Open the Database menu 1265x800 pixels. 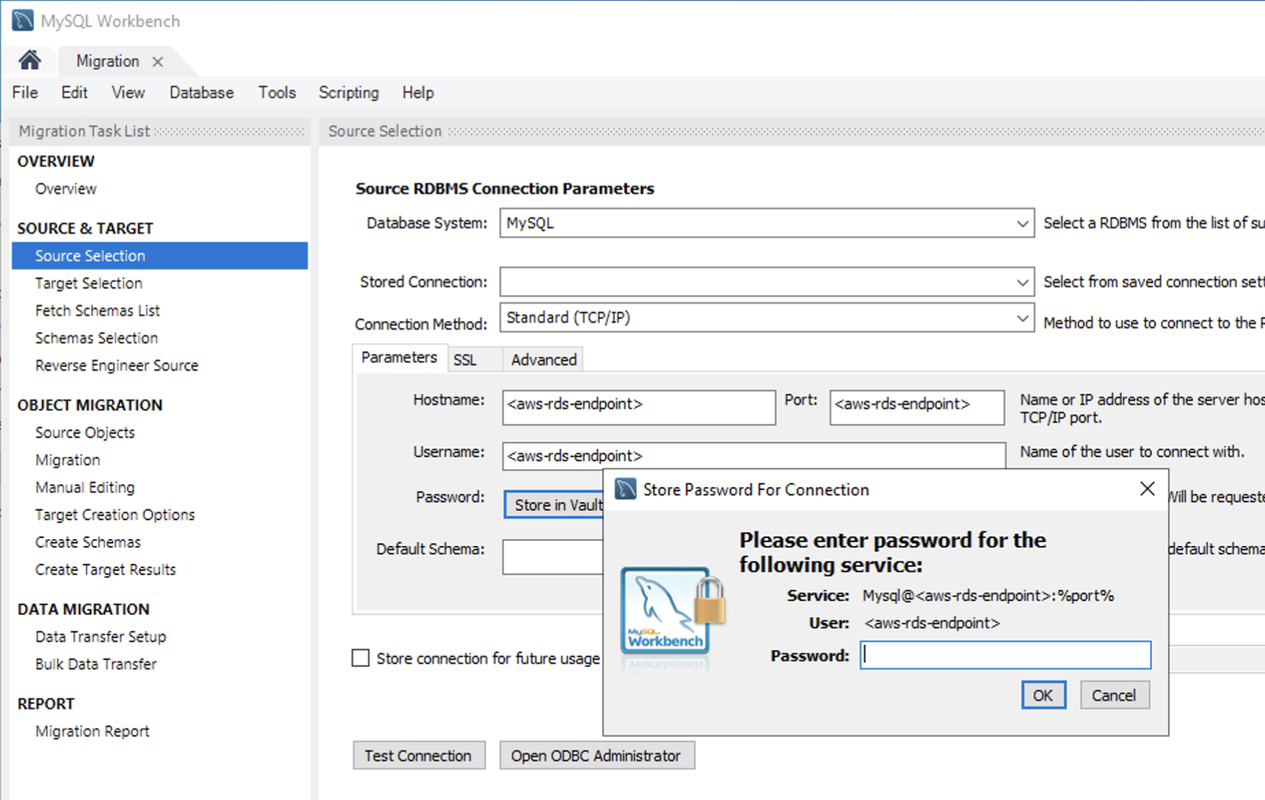point(201,92)
